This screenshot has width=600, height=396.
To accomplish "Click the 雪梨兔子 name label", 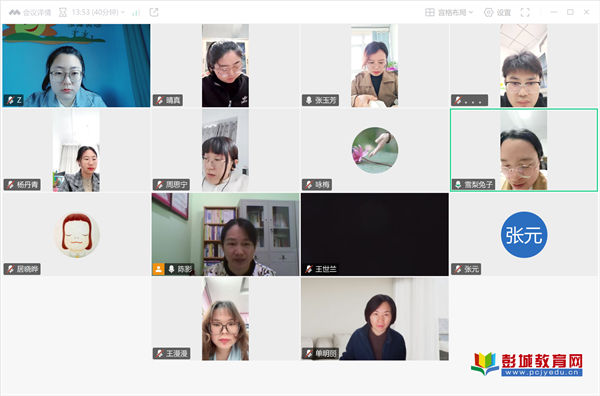I will tap(478, 185).
